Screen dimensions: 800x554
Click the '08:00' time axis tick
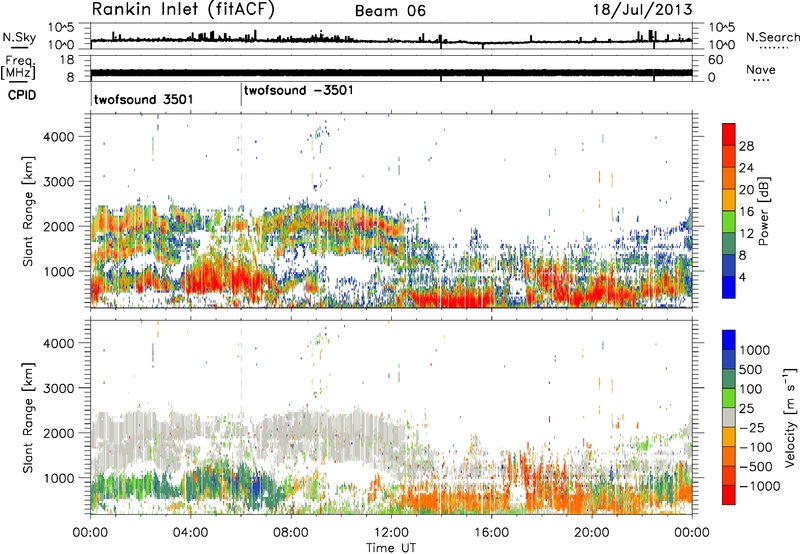(x=291, y=533)
